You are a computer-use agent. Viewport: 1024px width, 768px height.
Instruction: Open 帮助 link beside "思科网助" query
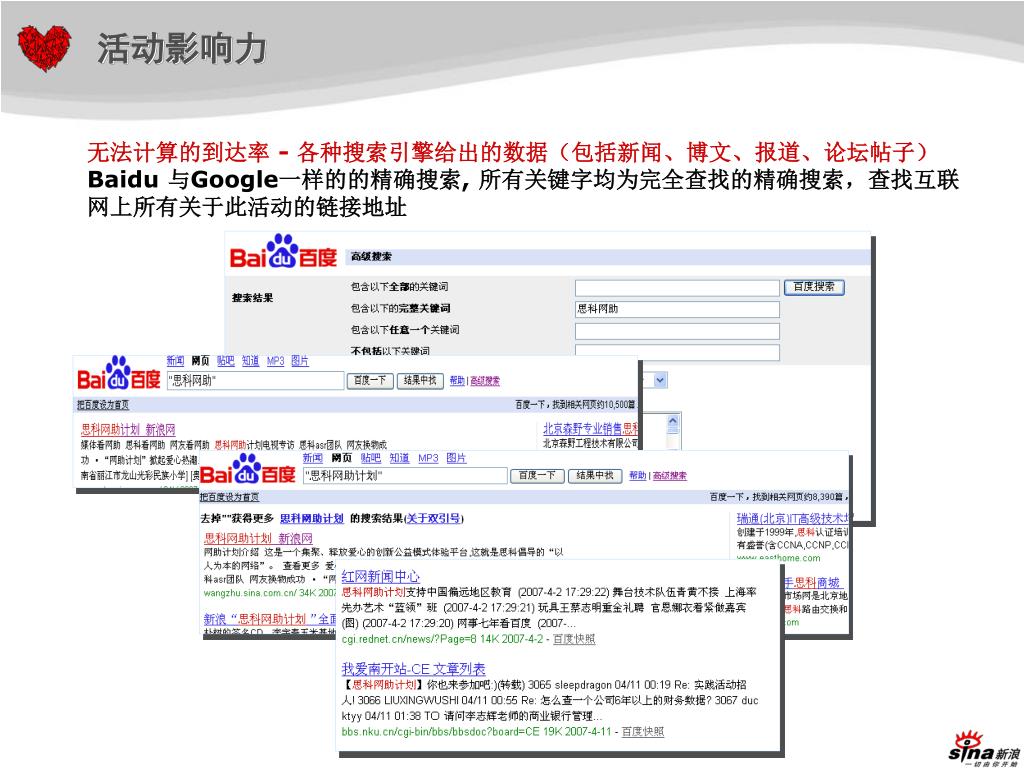coord(457,381)
